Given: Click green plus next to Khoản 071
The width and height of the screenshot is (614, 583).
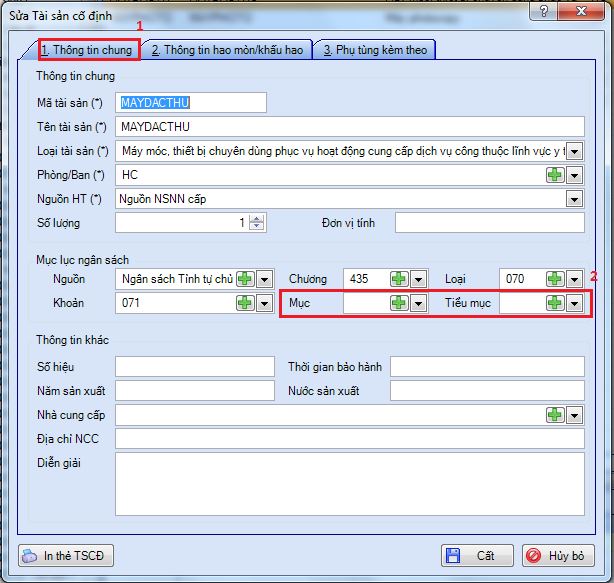Looking at the screenshot, I should [x=245, y=303].
